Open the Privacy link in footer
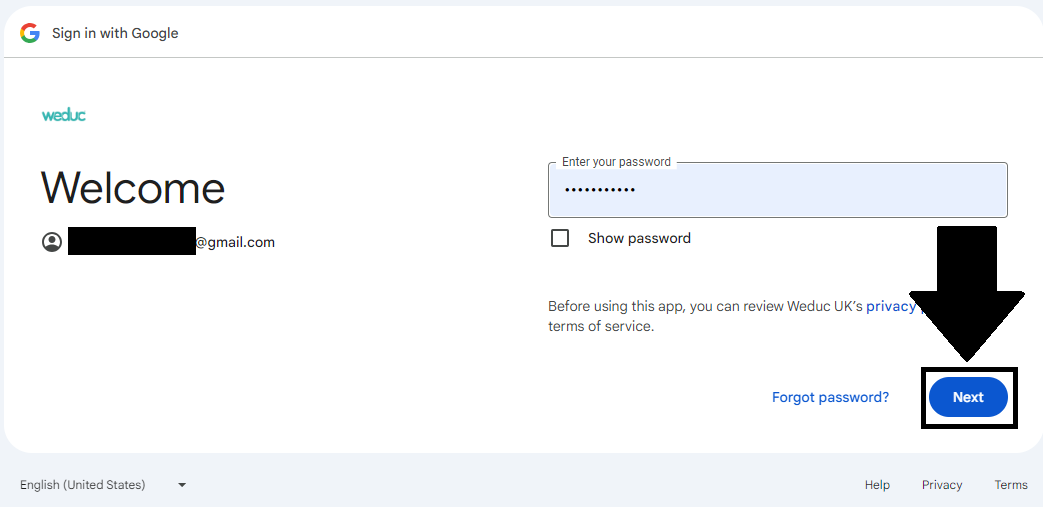Viewport: 1043px width, 507px height. (942, 485)
